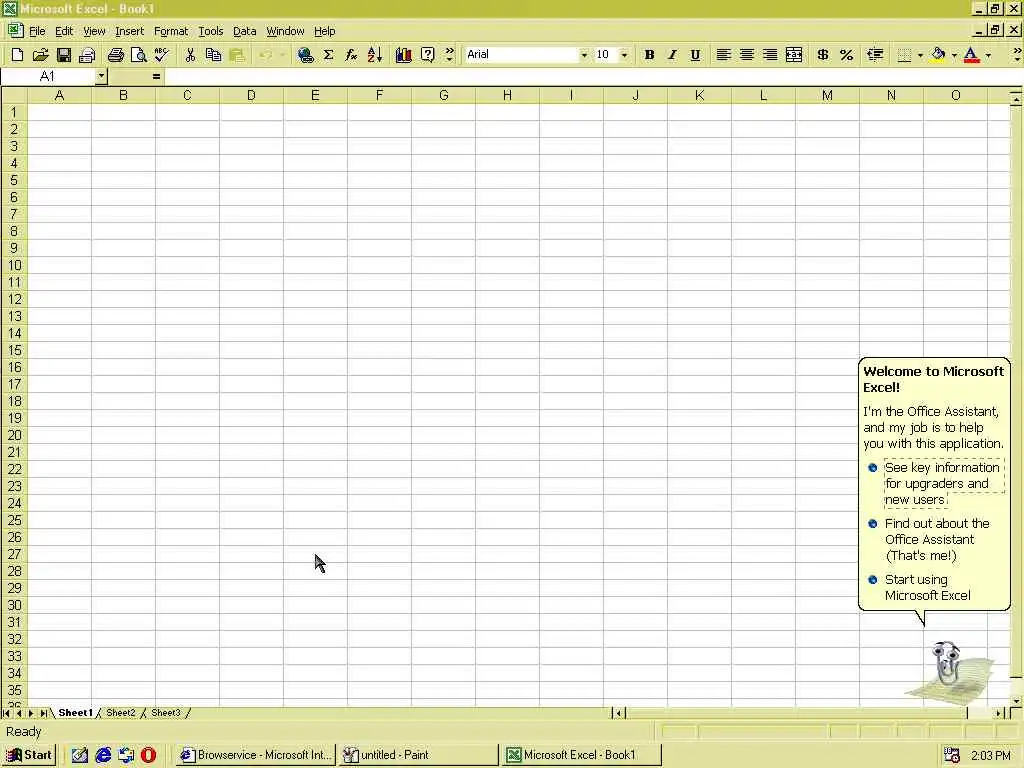Create a new blank workbook
The image size is (1024, 768).
(x=18, y=55)
